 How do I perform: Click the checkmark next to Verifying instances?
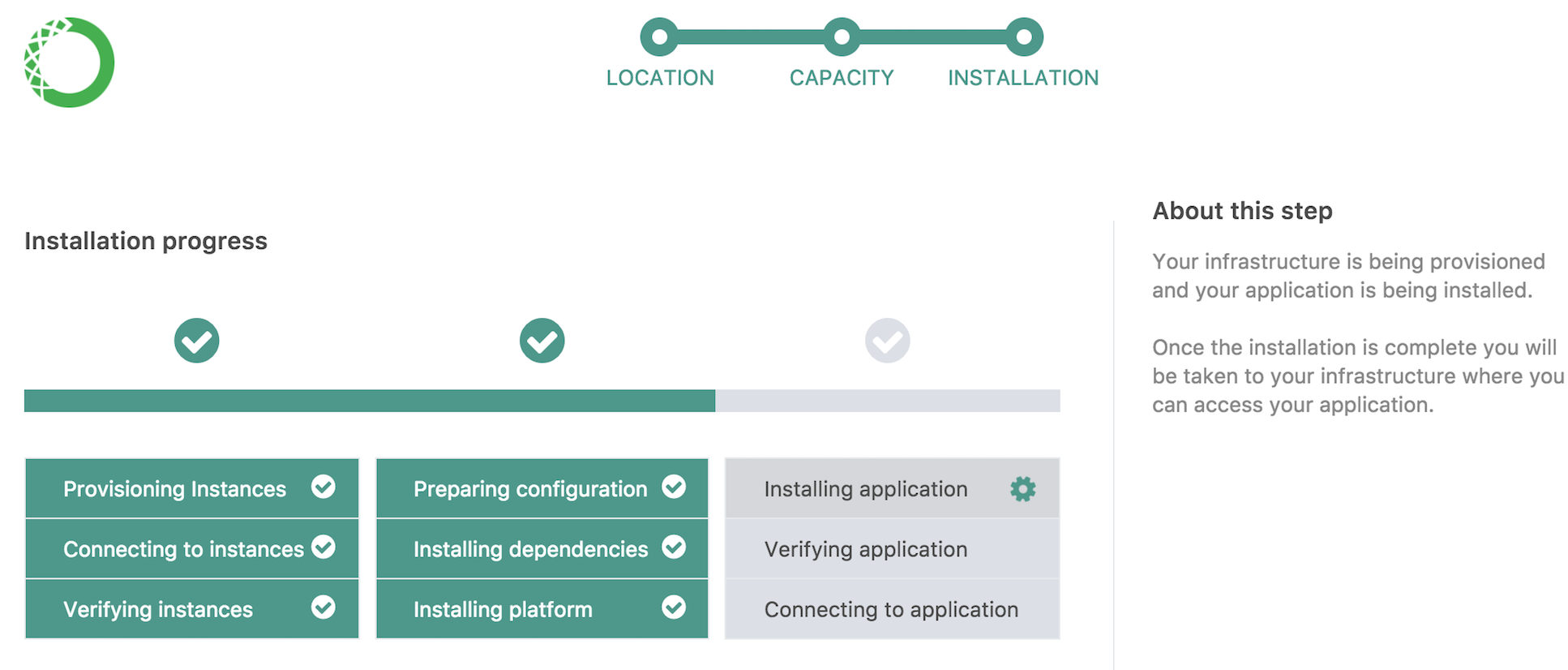click(x=323, y=608)
